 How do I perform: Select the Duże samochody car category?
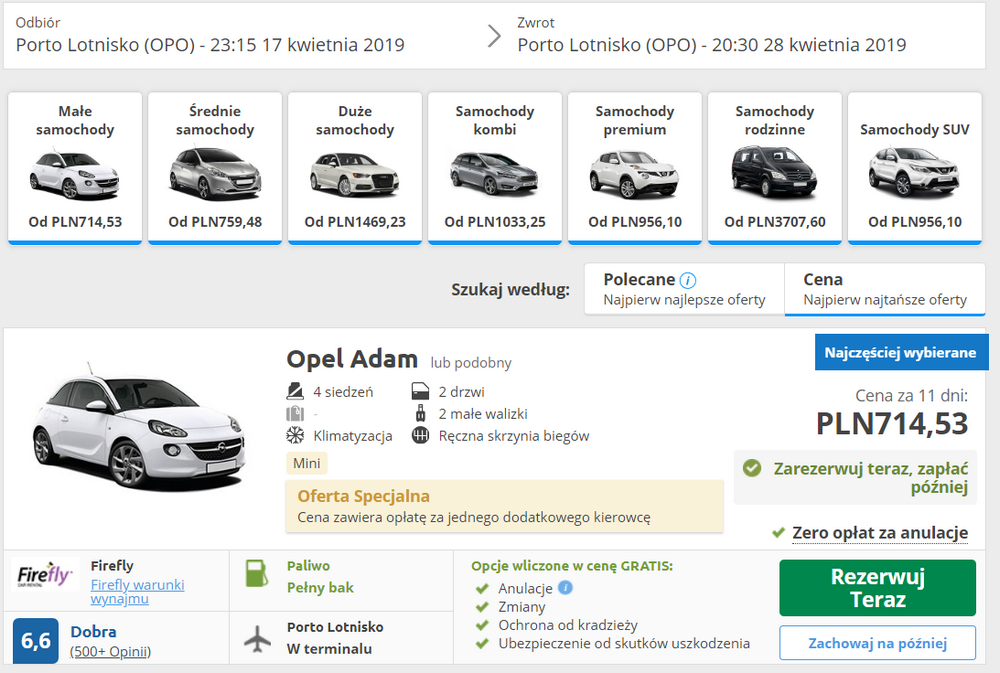pyautogui.click(x=355, y=168)
